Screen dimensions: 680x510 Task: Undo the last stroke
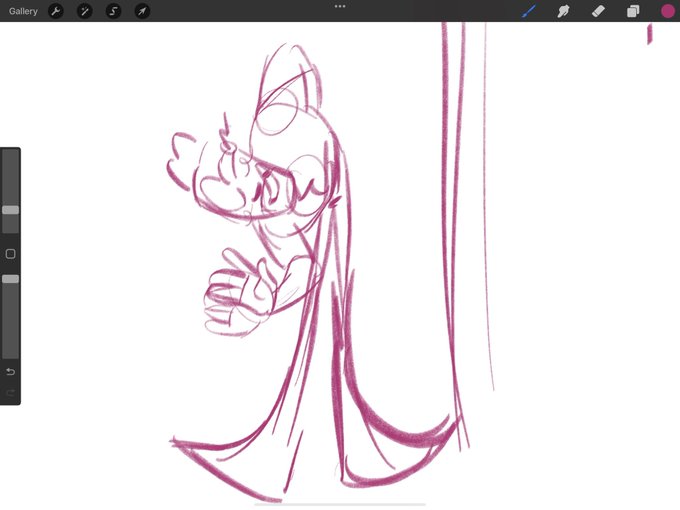click(x=10, y=372)
